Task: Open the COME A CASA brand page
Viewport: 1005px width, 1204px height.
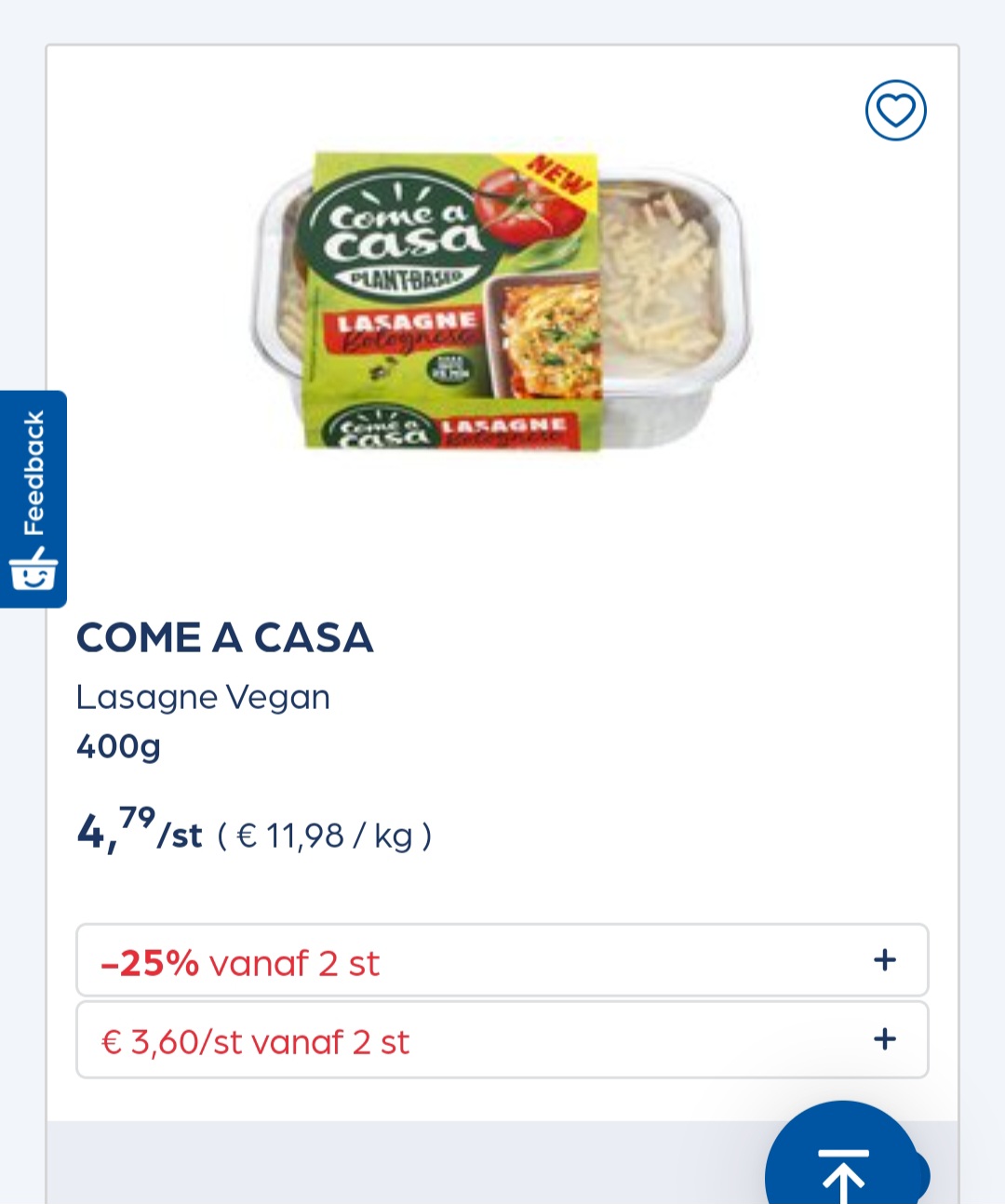Action: point(225,638)
